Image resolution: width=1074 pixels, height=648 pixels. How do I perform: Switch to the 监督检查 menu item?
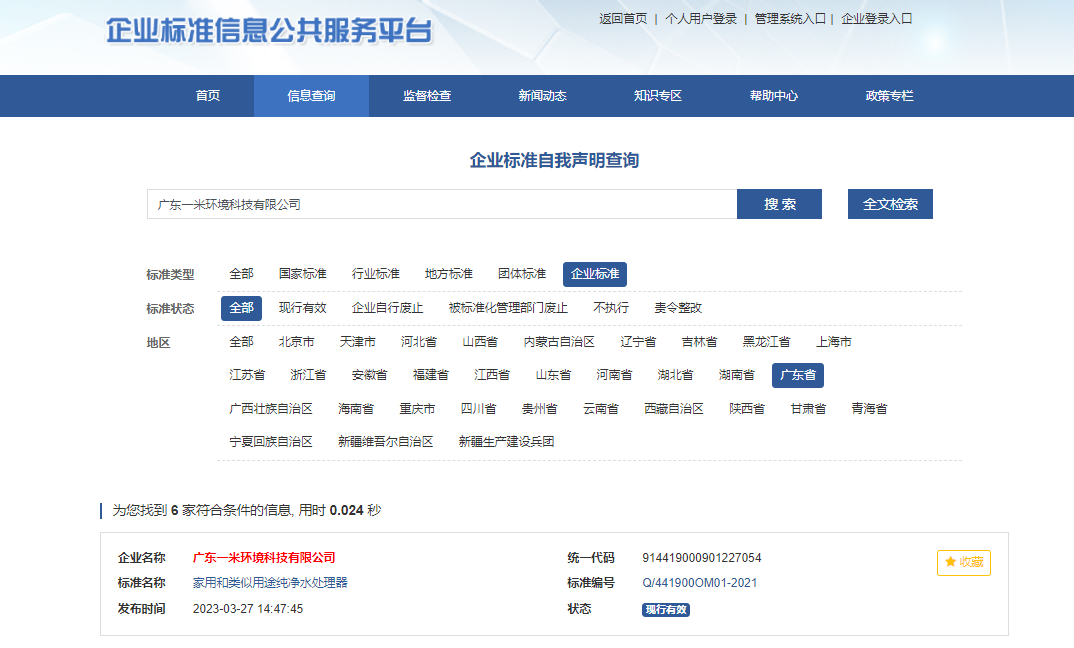427,96
